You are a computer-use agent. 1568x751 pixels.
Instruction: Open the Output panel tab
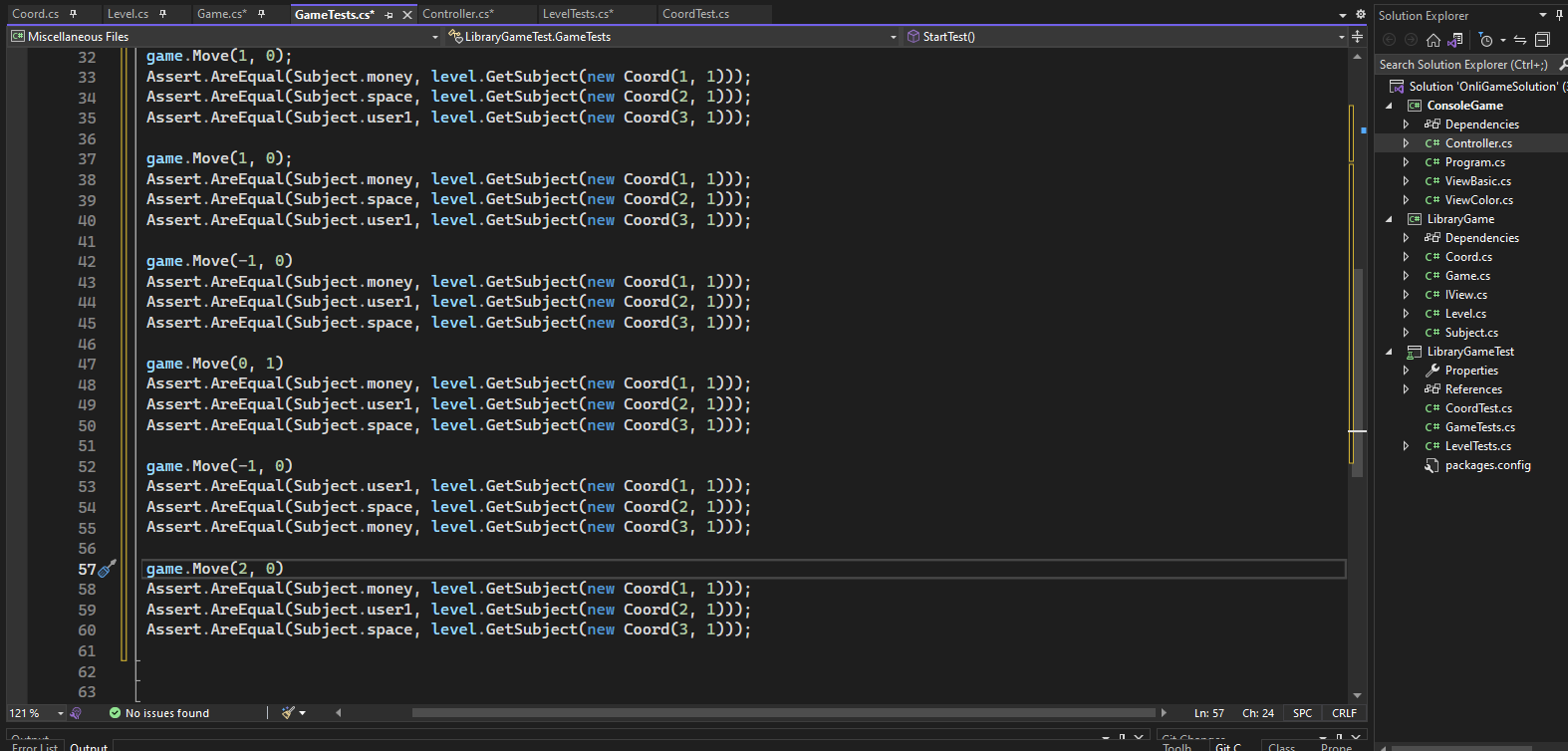pos(89,746)
